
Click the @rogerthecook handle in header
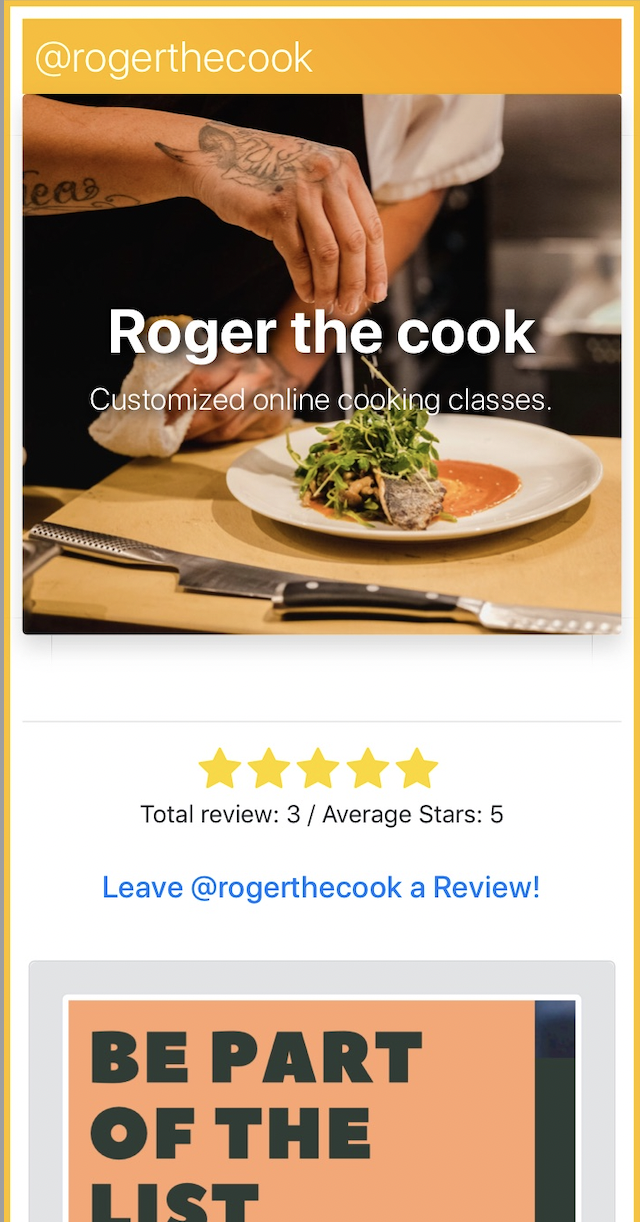click(174, 58)
